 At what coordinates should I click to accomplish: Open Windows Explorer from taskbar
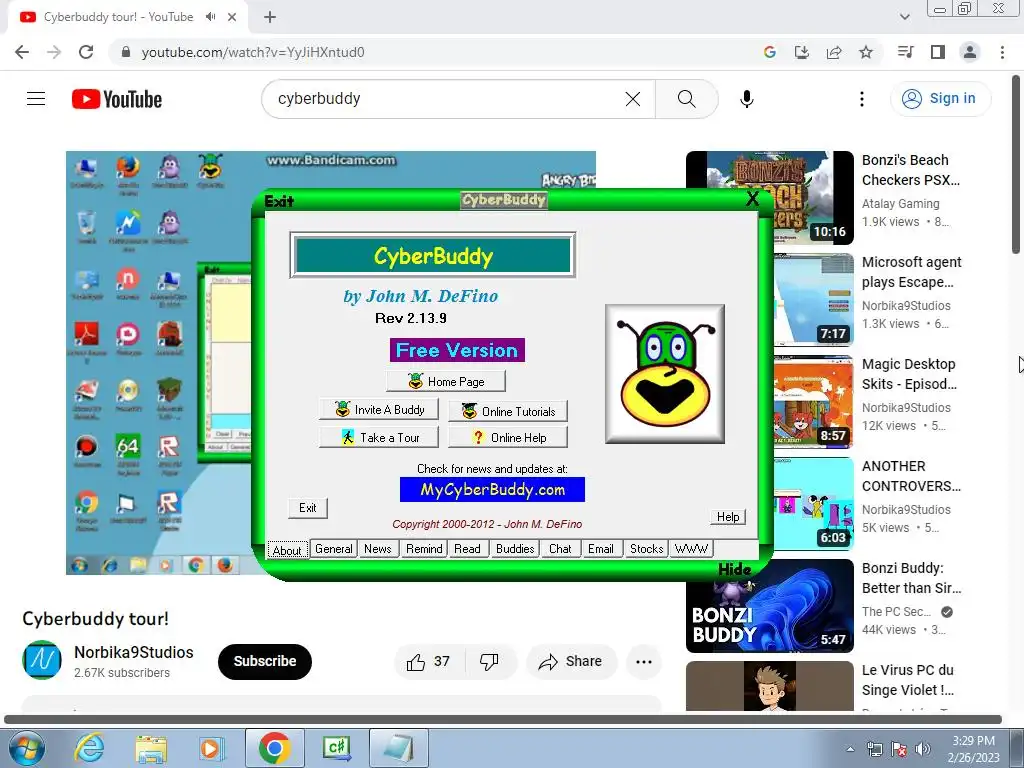[x=151, y=748]
